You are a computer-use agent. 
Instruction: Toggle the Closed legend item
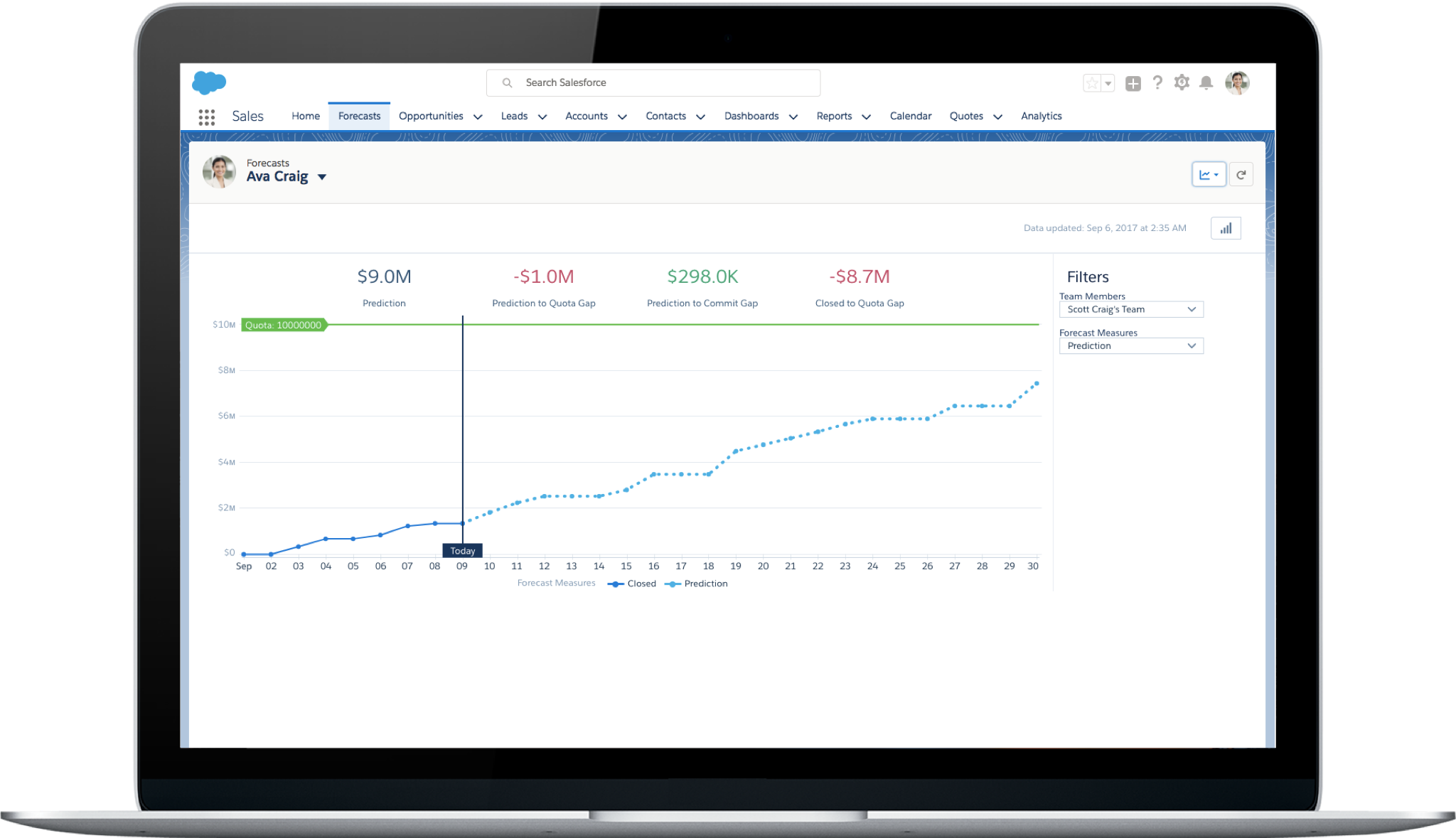(632, 584)
